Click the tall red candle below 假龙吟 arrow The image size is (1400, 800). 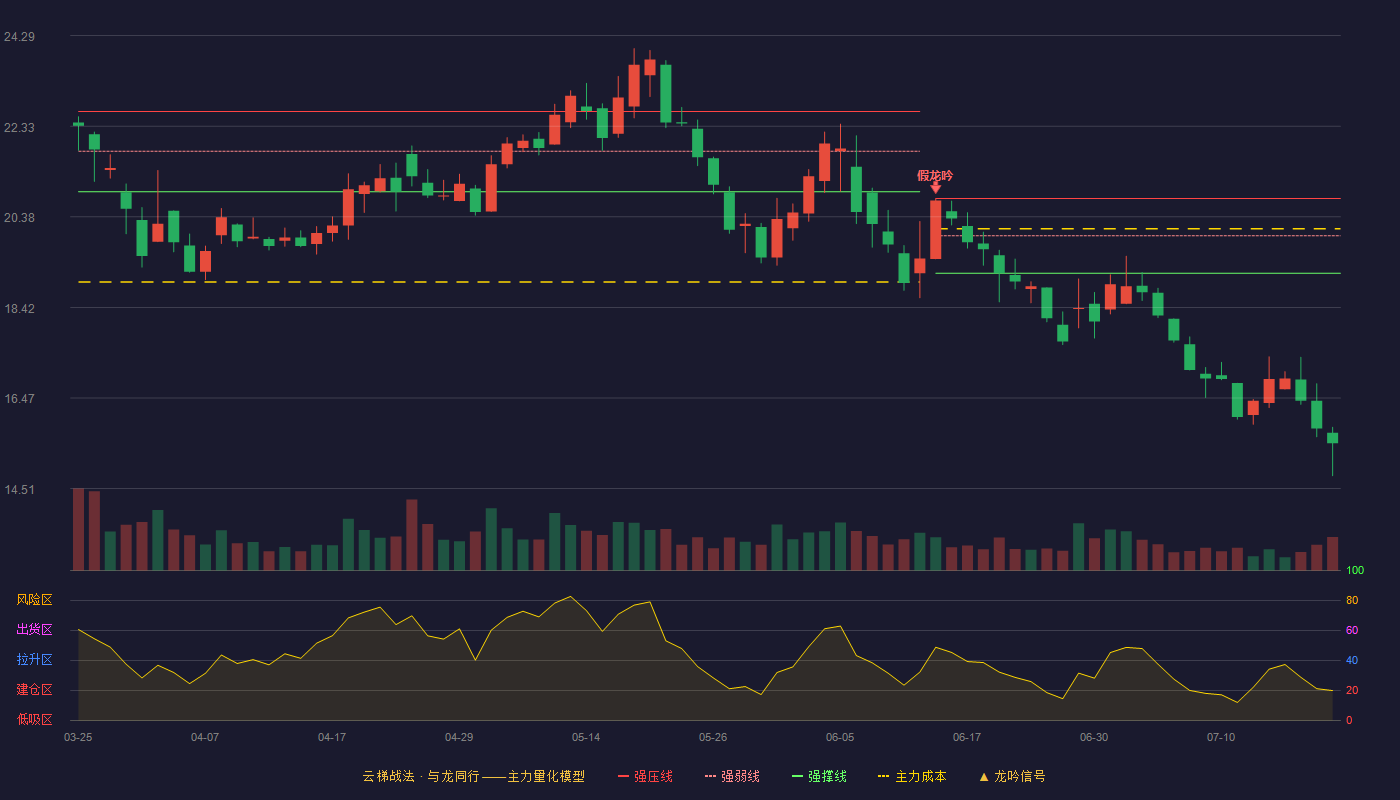click(936, 230)
